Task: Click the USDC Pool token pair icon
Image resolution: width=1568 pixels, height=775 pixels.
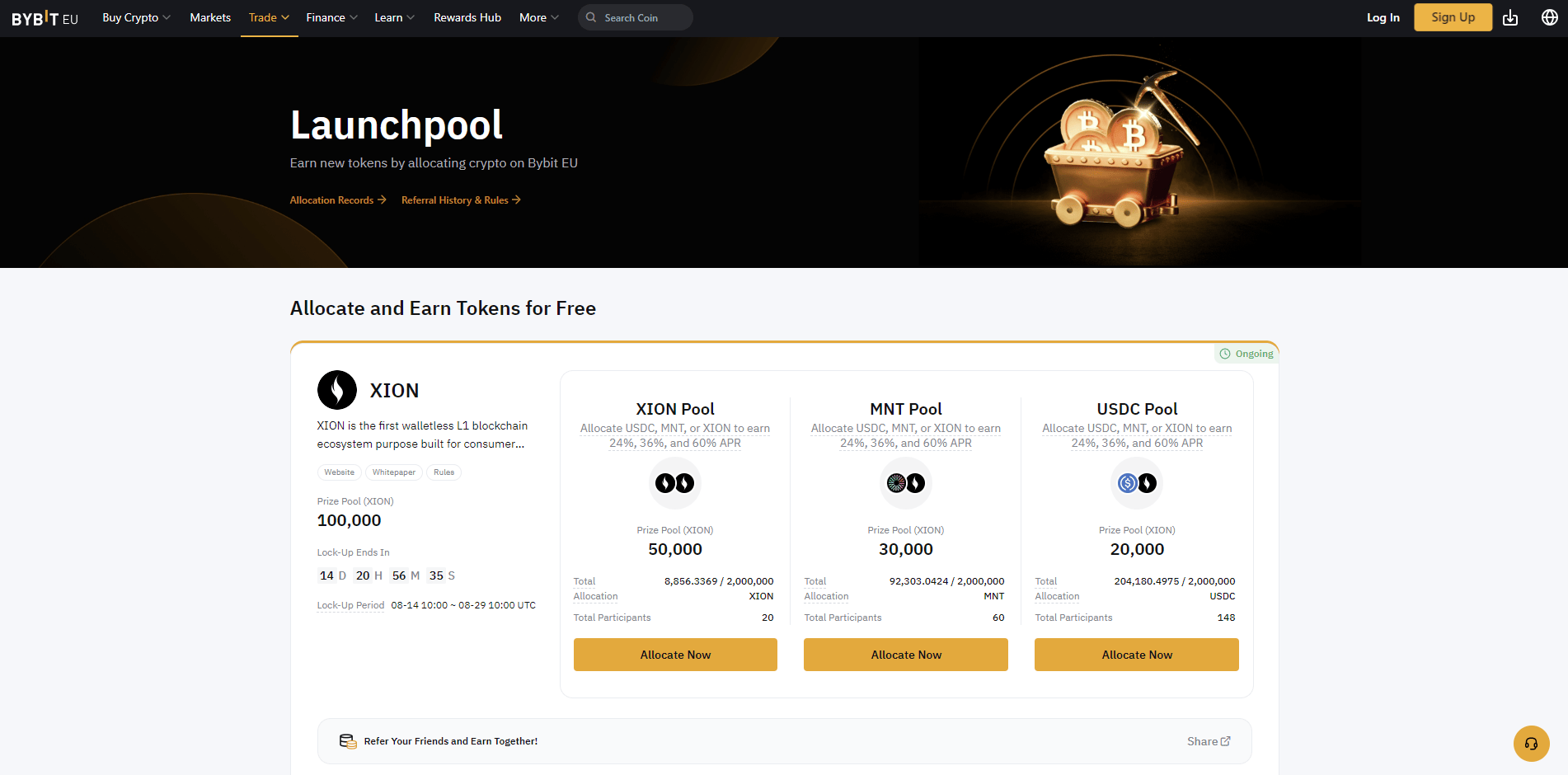Action: click(x=1137, y=483)
